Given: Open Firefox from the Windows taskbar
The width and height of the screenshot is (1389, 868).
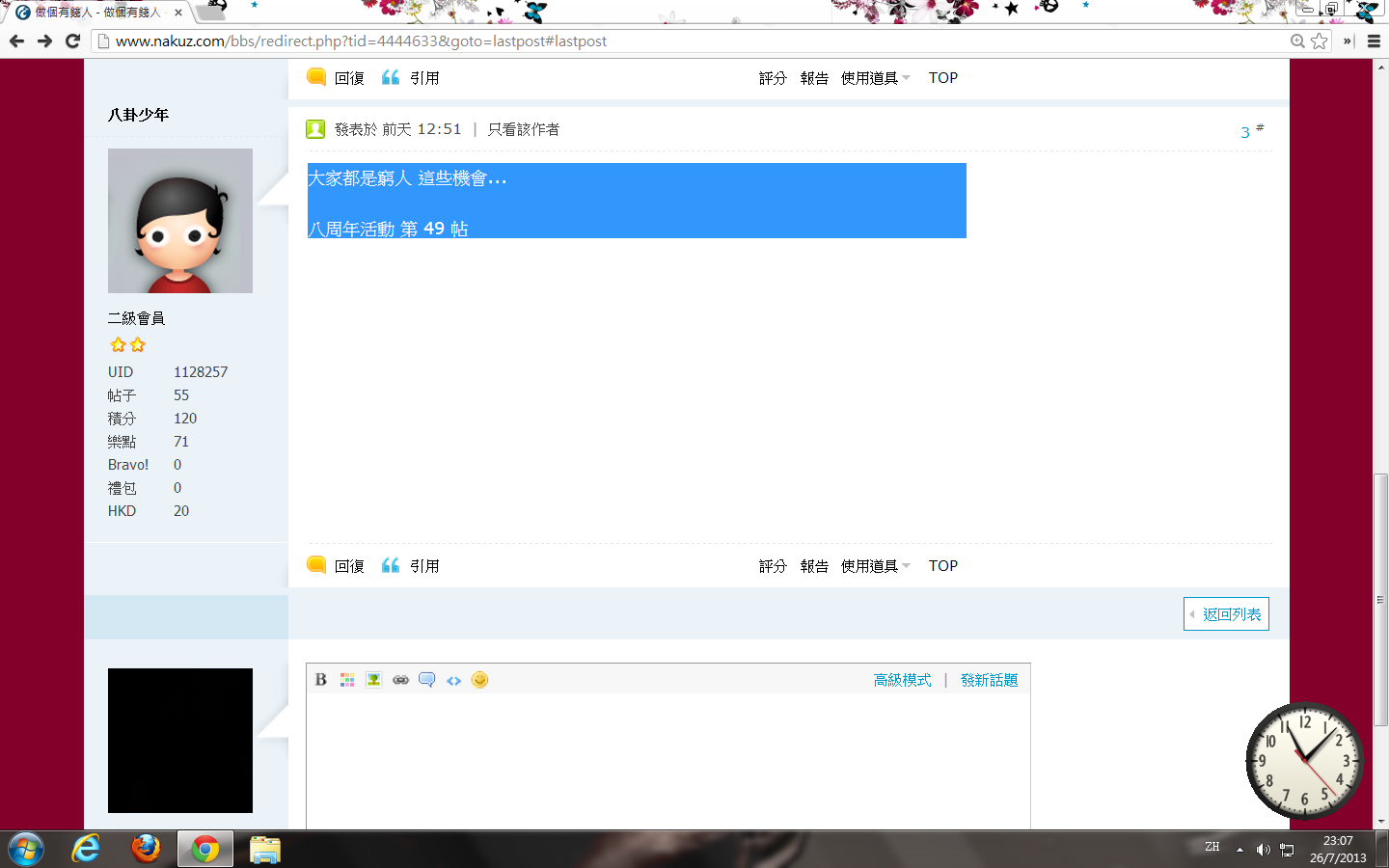Looking at the screenshot, I should coord(146,849).
